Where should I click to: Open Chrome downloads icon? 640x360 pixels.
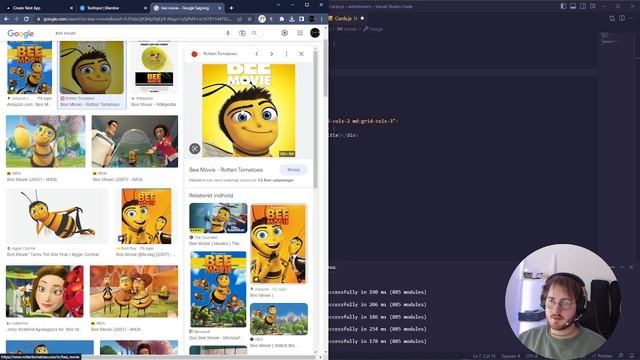click(291, 19)
